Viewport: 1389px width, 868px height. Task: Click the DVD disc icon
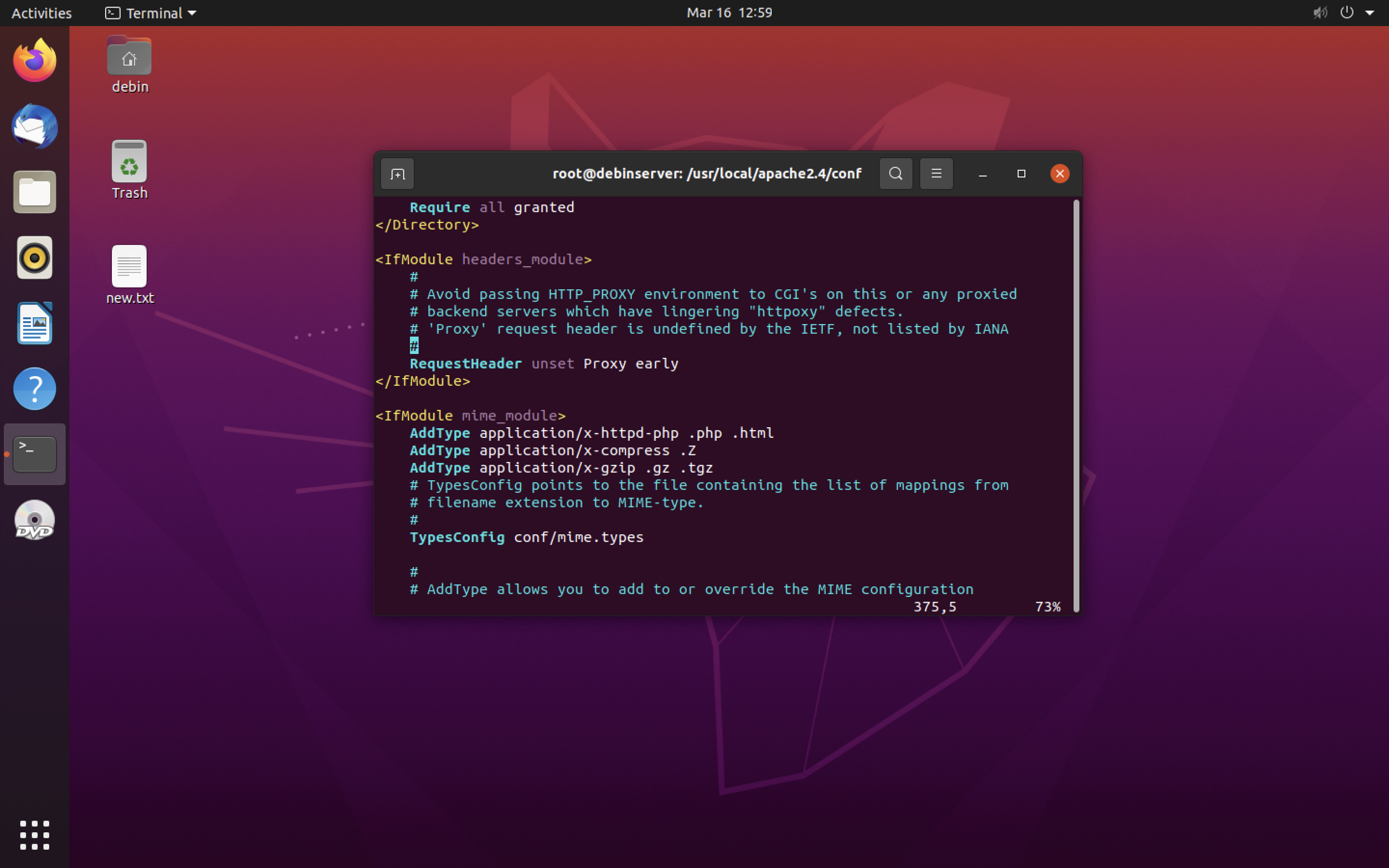pos(34,520)
